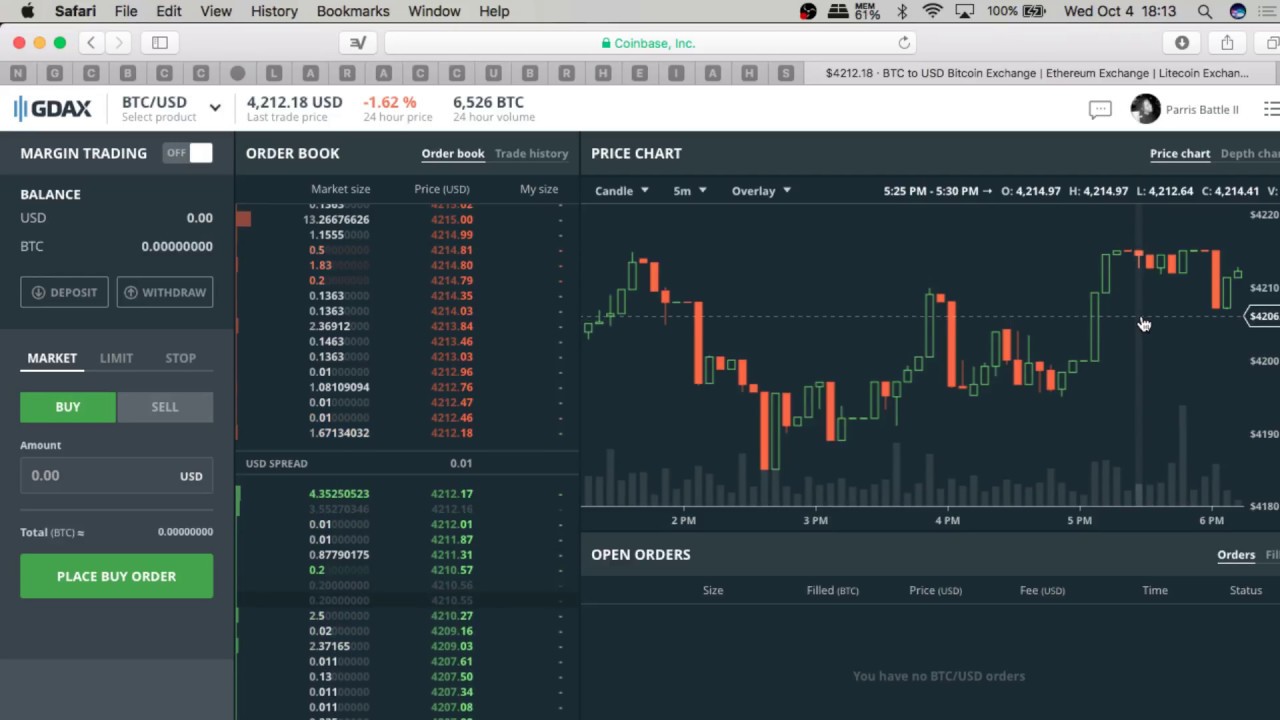
Task: Click Safari's sidebar toggle icon
Action: pos(160,43)
